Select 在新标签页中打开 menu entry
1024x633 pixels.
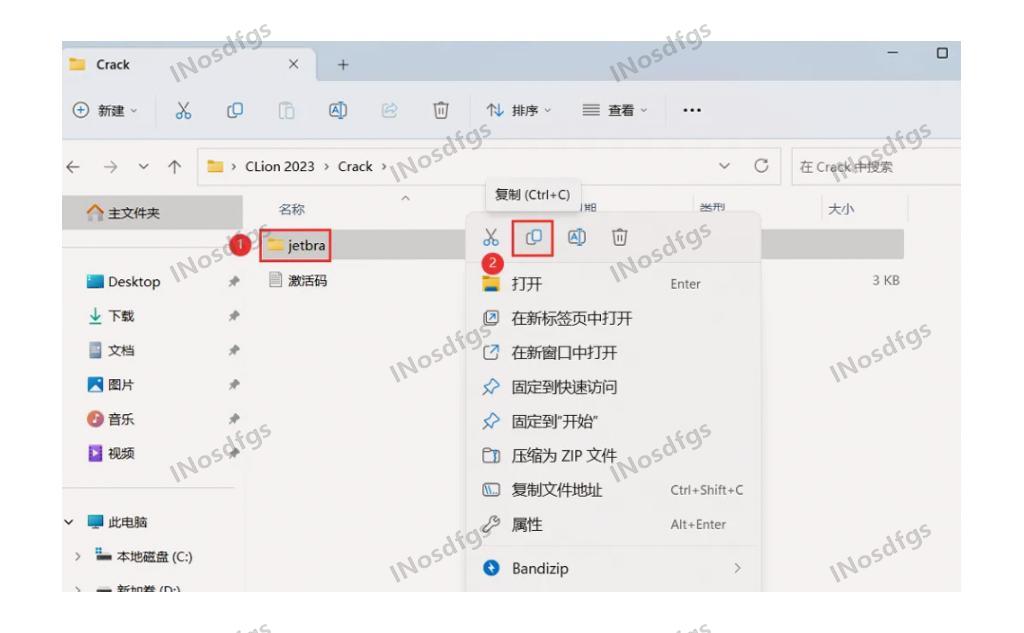point(613,318)
